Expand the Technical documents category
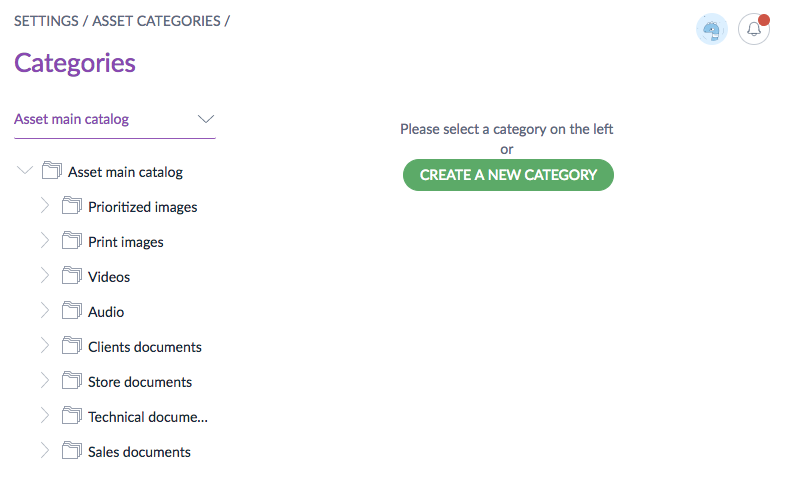The image size is (785, 483). tap(44, 417)
